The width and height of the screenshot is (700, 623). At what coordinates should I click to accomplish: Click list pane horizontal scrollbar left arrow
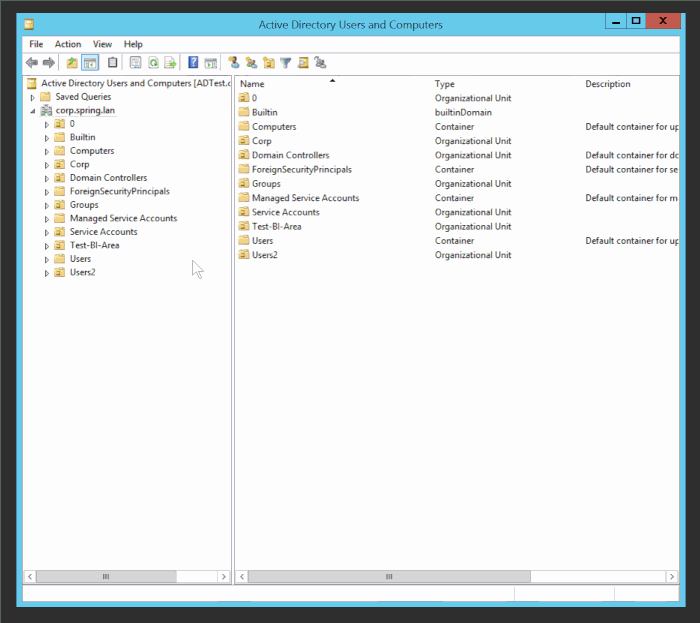click(242, 577)
